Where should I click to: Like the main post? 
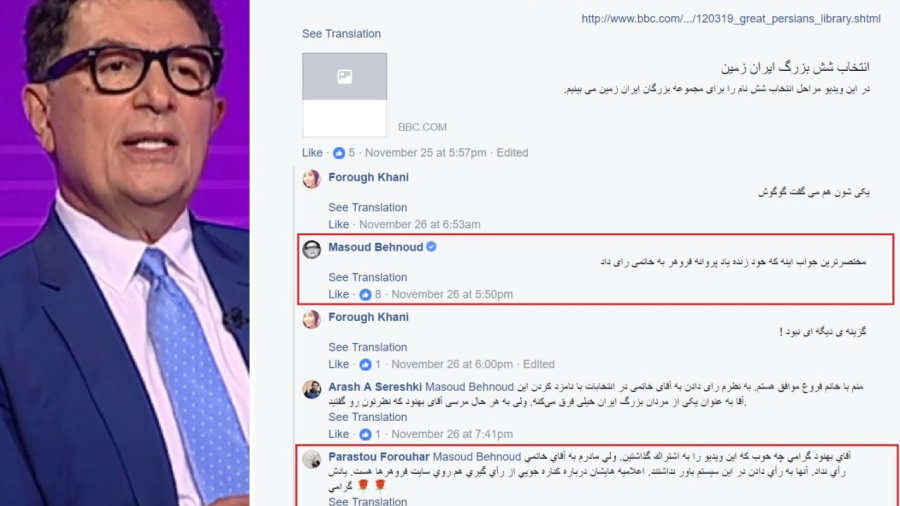312,153
